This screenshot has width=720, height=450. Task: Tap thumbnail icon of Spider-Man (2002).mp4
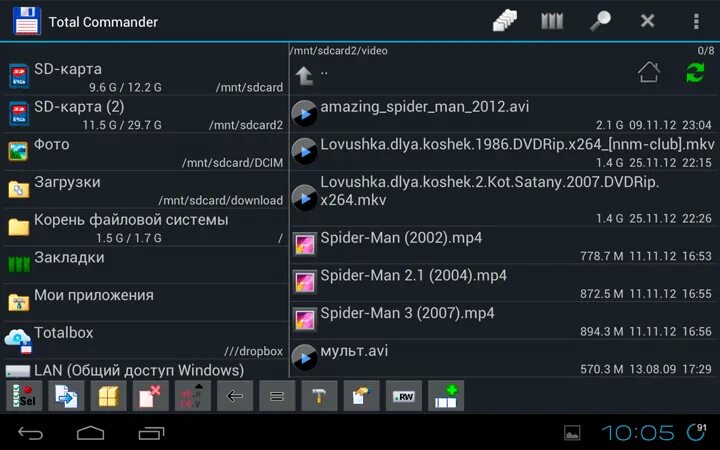tap(304, 245)
